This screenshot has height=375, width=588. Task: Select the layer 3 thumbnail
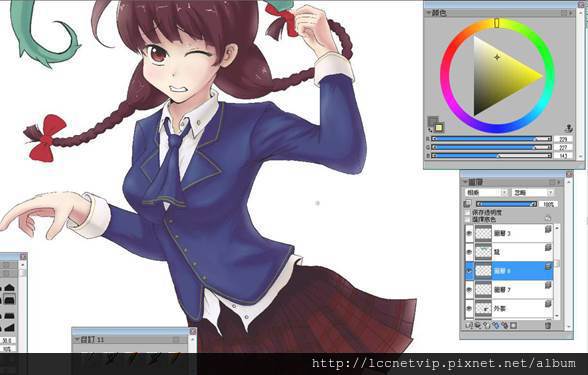(x=483, y=233)
